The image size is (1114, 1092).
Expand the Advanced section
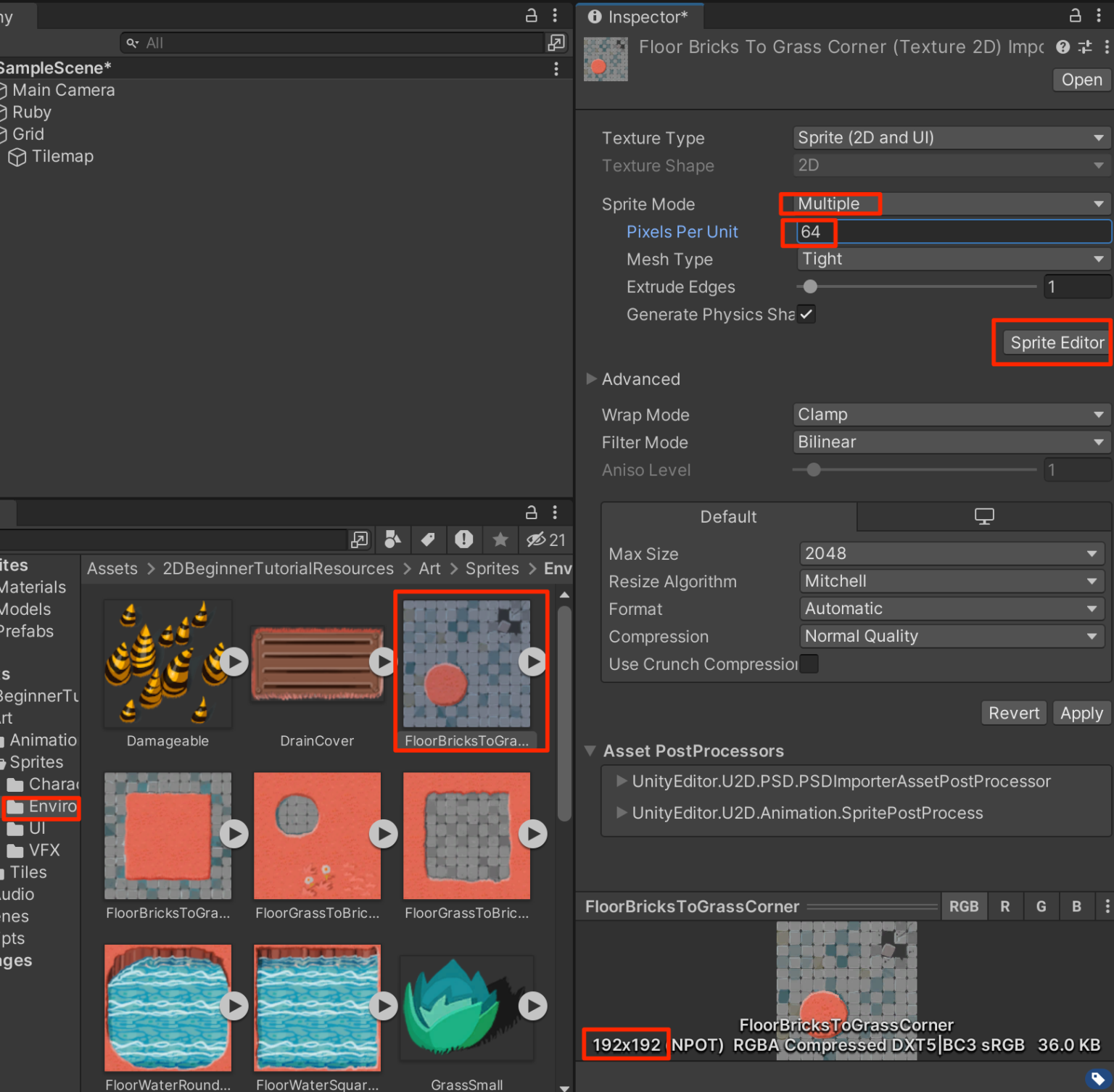click(x=591, y=379)
